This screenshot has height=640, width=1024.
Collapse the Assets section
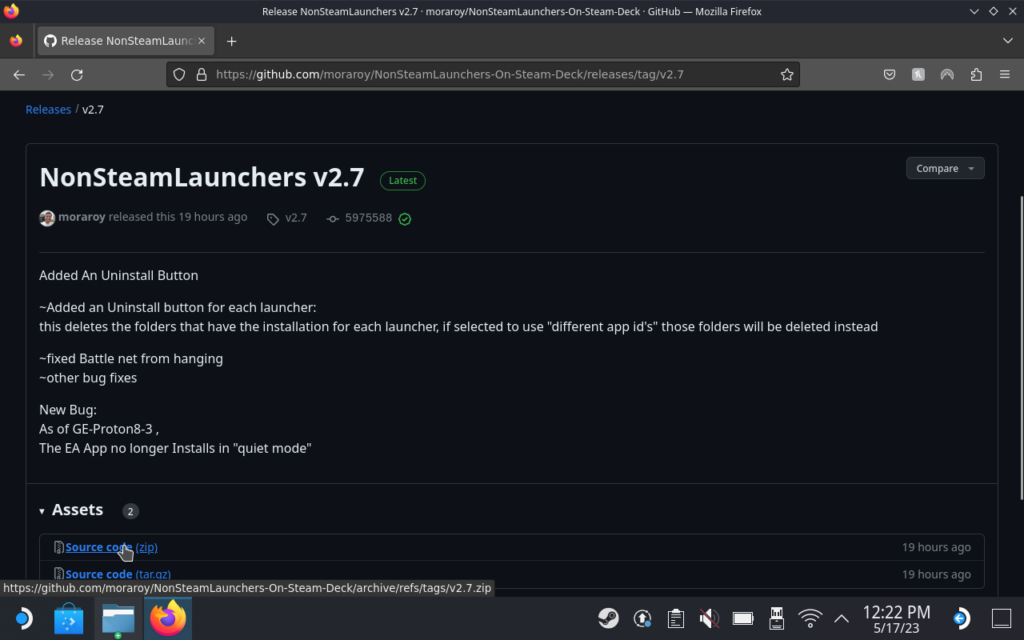pos(42,510)
